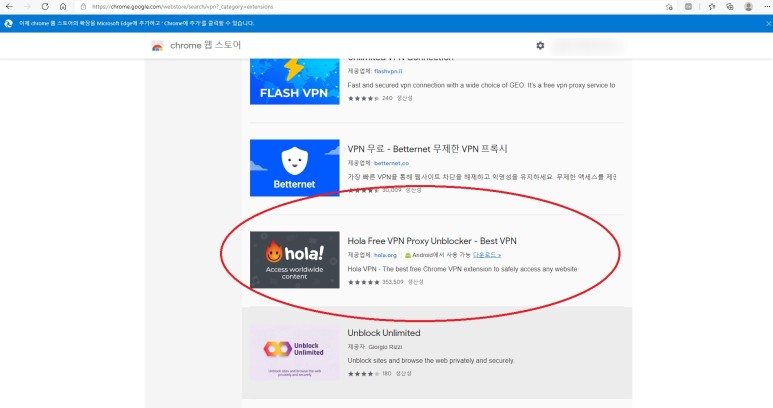This screenshot has height=408, width=773.
Task: Visit the hola.org provider link
Action: click(385, 255)
